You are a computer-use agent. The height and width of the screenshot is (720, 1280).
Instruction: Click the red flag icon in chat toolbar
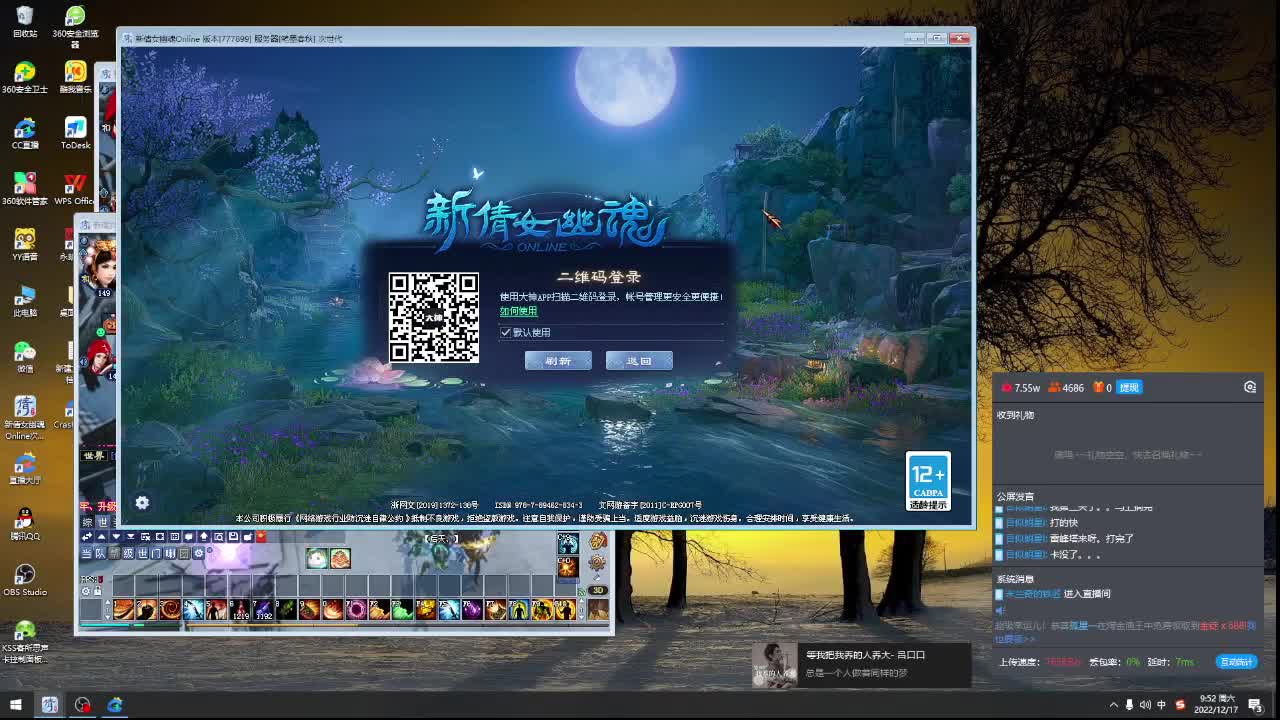(260, 536)
